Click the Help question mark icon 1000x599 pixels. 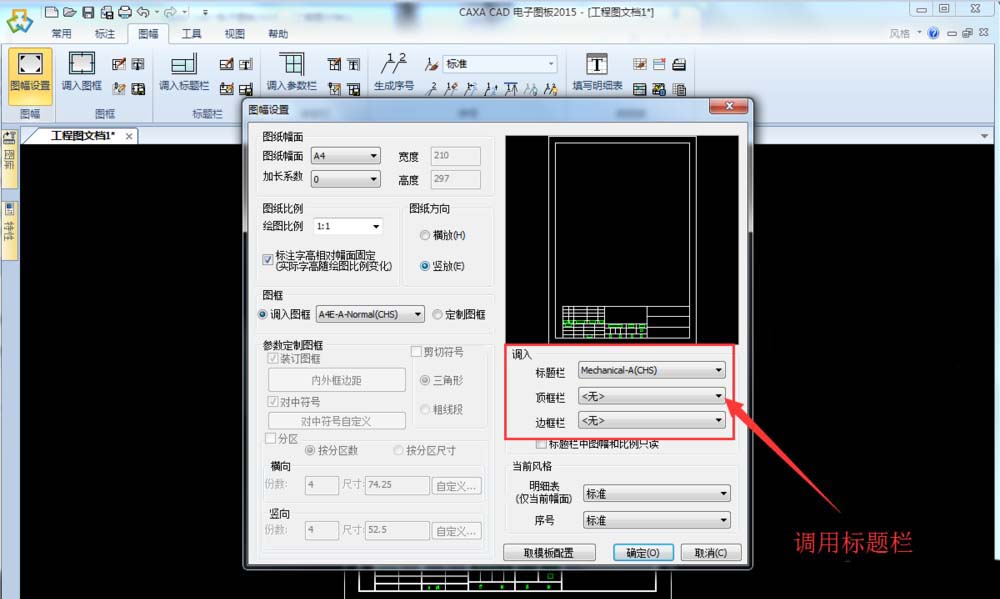[934, 33]
